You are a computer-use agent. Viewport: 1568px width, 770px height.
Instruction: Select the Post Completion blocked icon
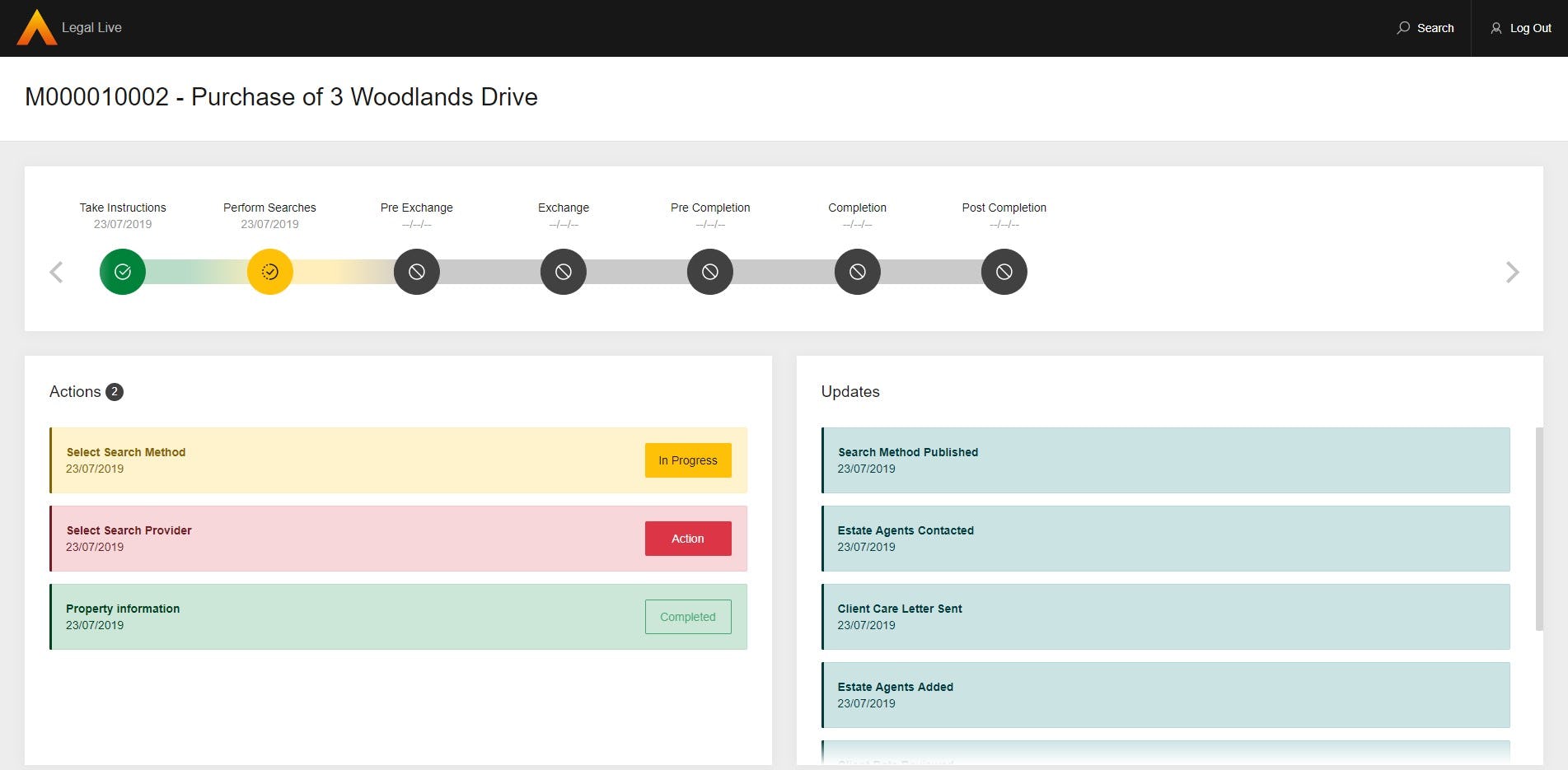tap(1004, 271)
